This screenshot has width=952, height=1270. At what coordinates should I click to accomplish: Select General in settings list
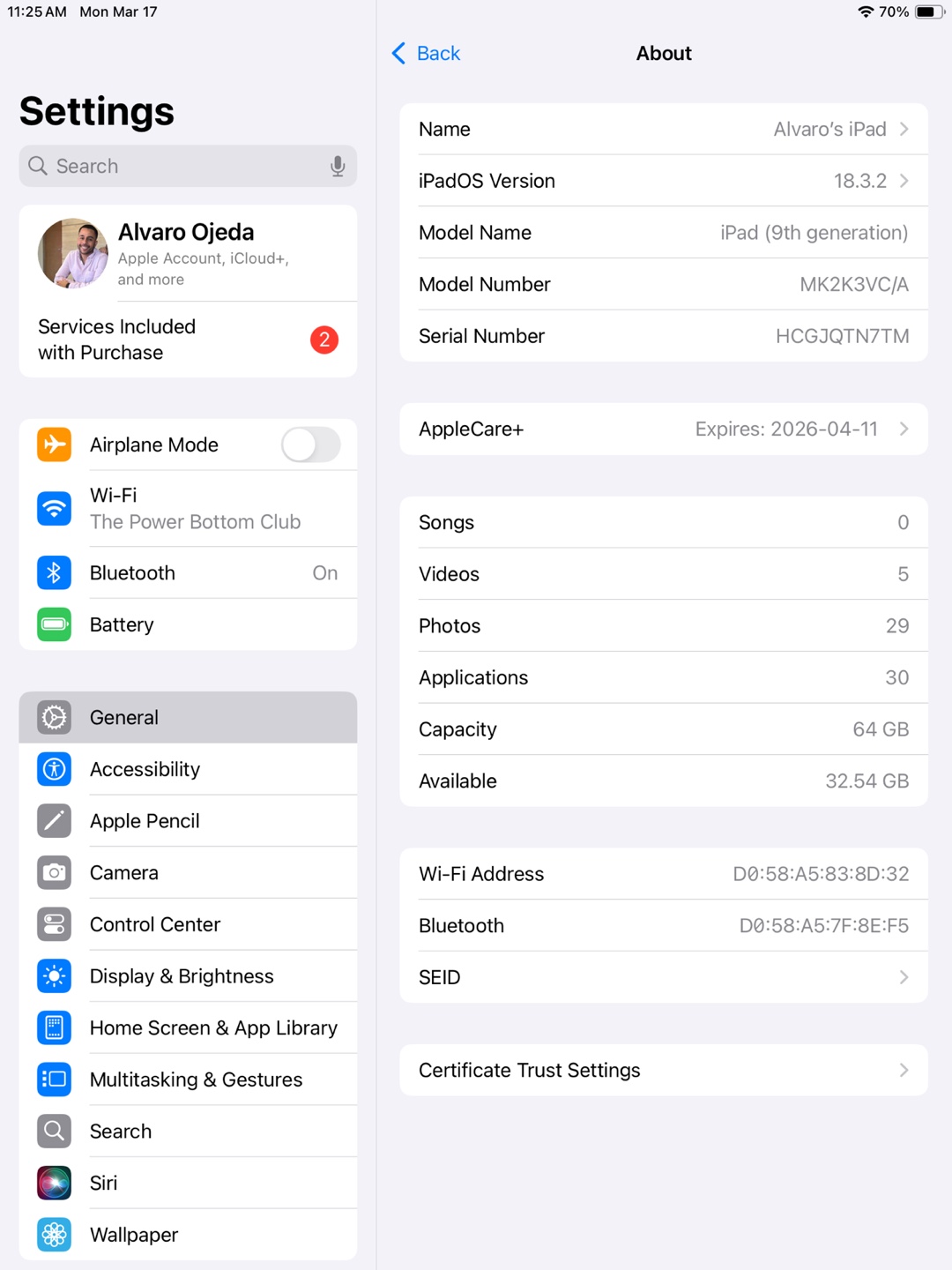point(188,718)
